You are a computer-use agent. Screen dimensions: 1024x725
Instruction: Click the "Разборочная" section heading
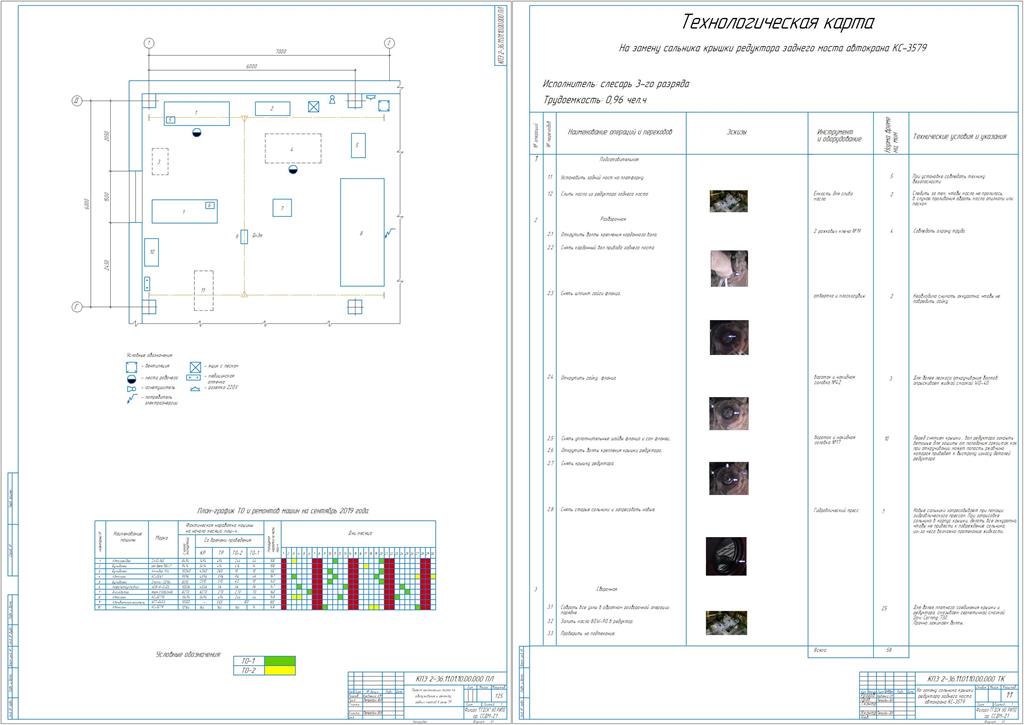[613, 219]
